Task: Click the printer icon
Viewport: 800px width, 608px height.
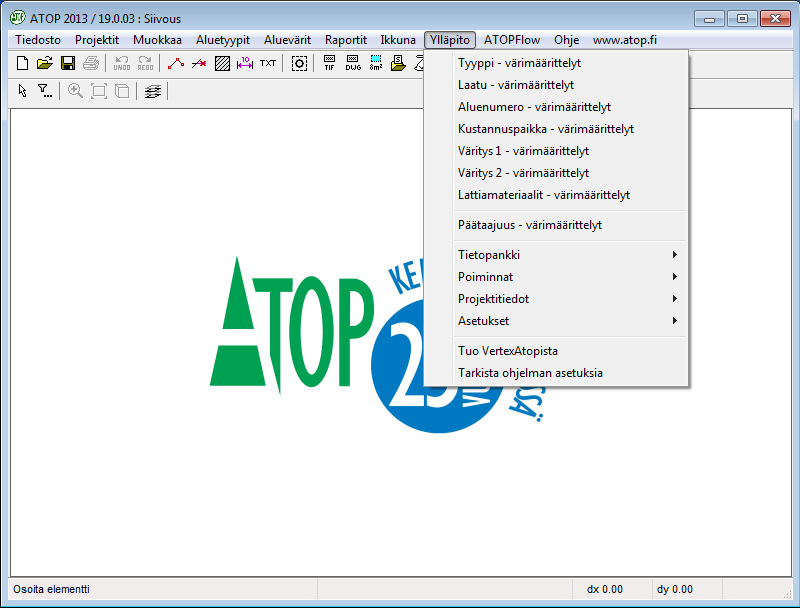Action: pos(91,63)
